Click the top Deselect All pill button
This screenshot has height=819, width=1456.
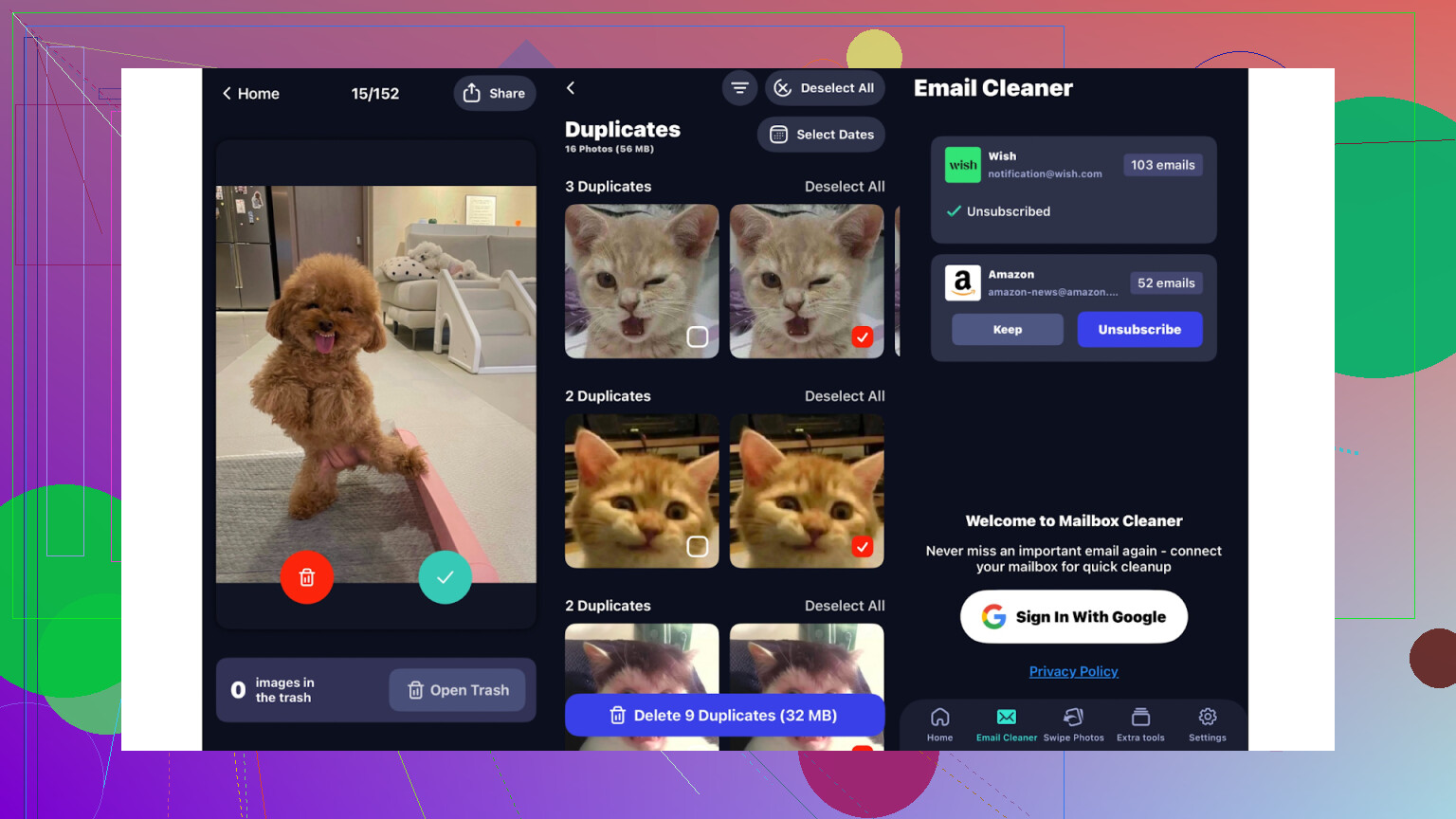825,88
